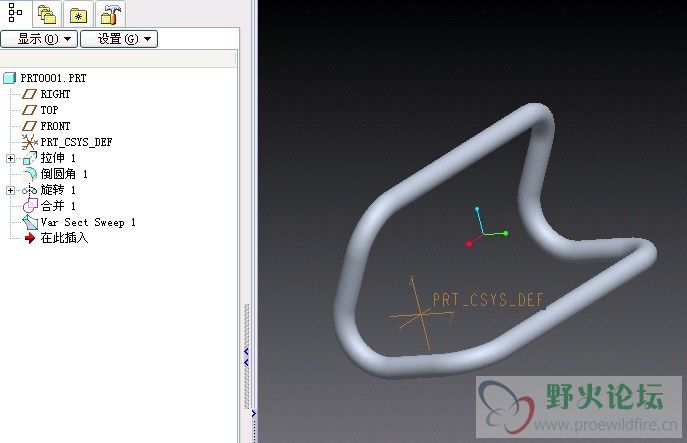The height and width of the screenshot is (443, 687).
Task: Open the Folder Browser tab
Action: [47, 14]
